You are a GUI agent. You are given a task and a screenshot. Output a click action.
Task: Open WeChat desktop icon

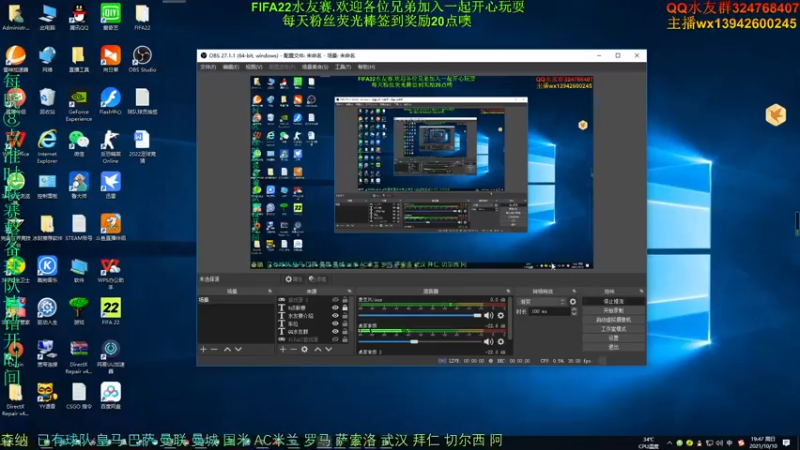point(79,143)
